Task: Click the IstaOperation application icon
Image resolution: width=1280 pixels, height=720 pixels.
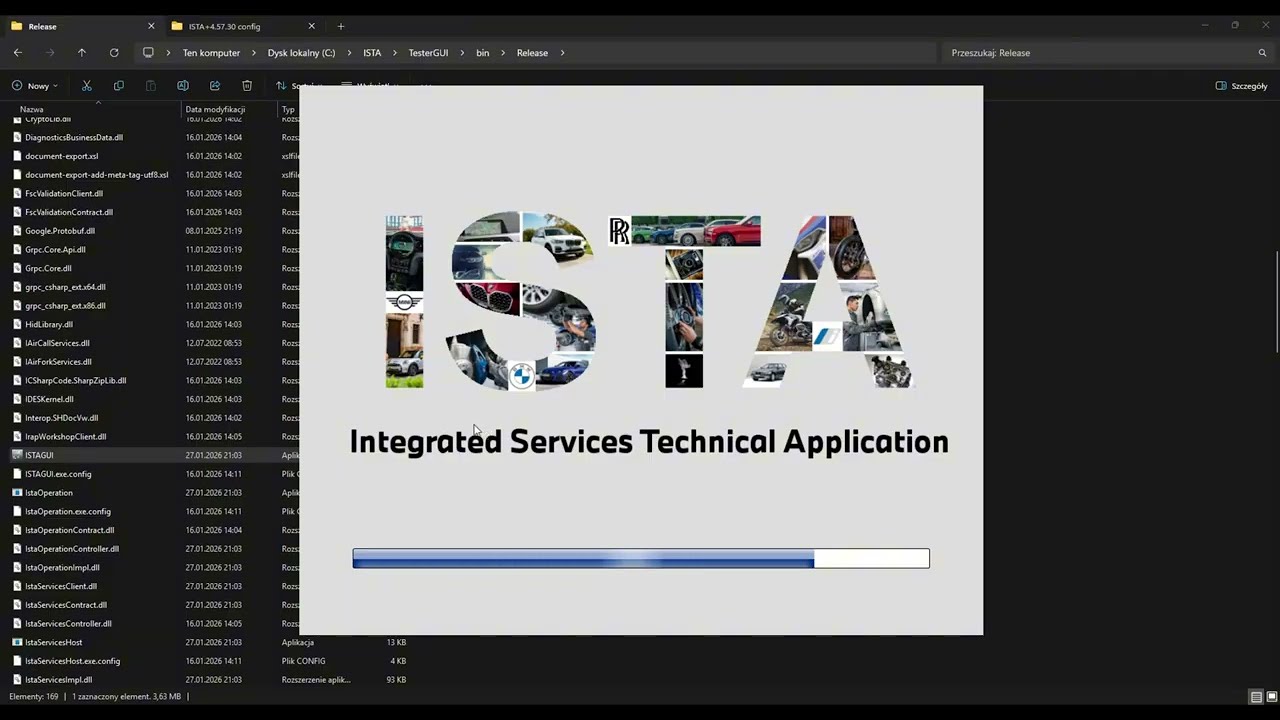Action: pyautogui.click(x=17, y=492)
